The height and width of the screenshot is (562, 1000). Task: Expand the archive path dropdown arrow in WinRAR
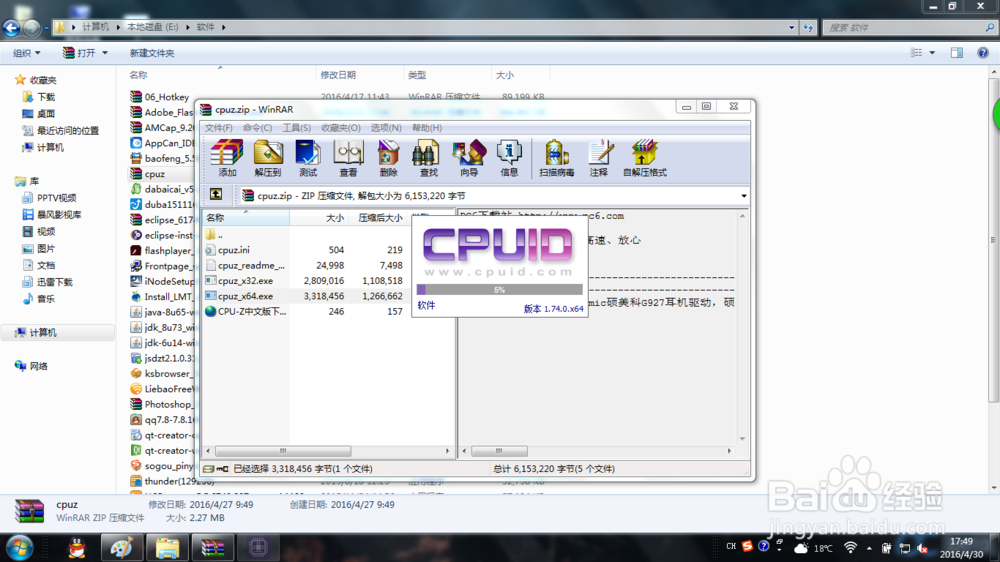(744, 196)
